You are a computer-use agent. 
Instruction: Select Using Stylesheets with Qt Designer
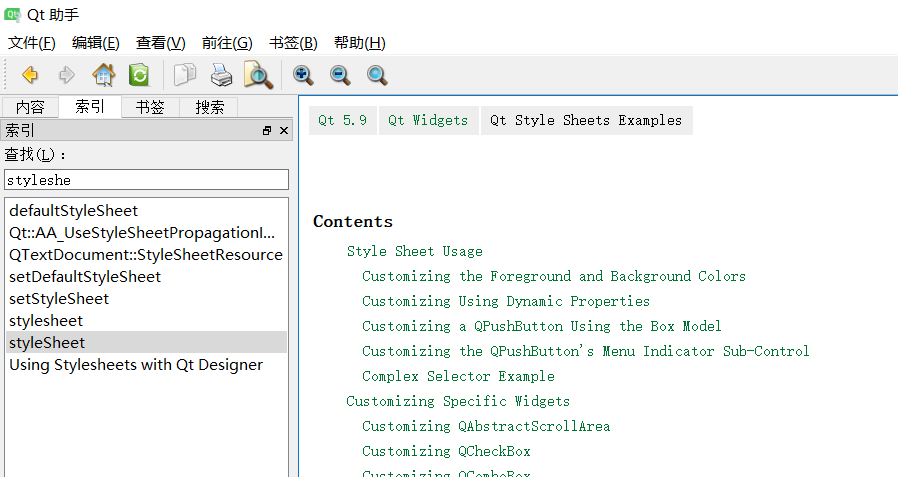pos(147,365)
